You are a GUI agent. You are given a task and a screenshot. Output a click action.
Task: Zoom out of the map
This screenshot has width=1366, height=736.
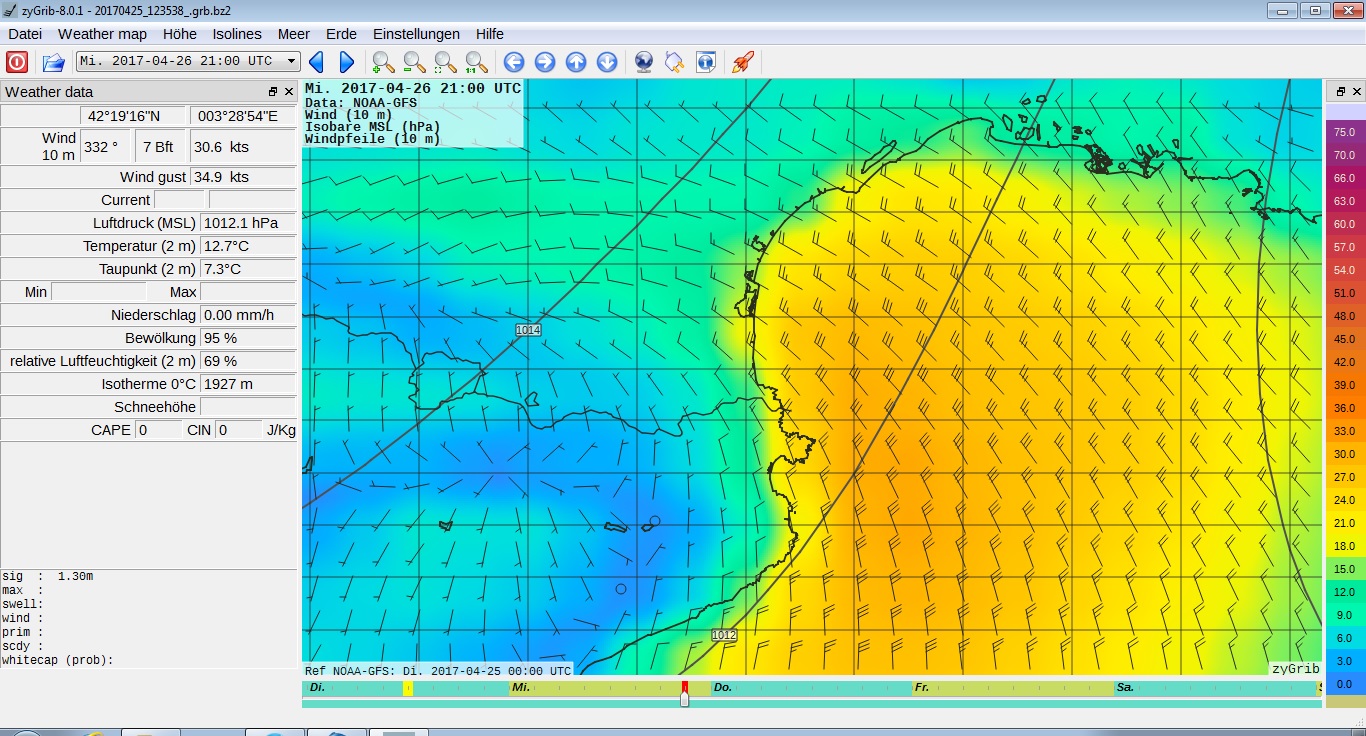(x=414, y=62)
